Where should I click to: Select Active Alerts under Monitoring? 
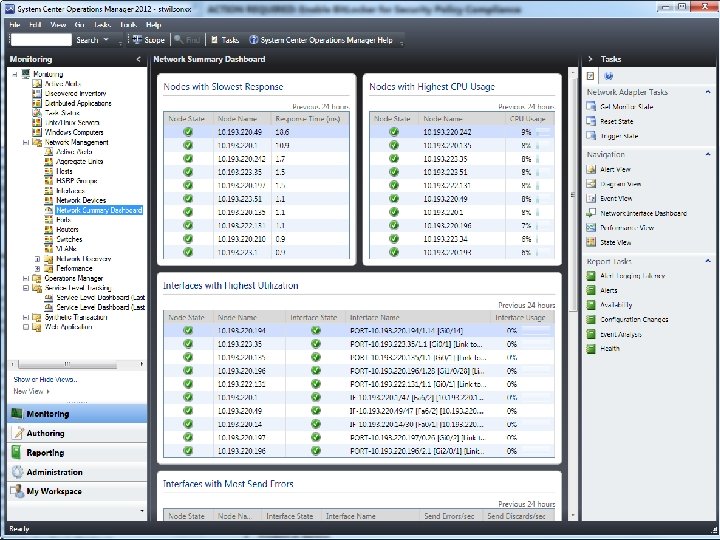pos(62,84)
